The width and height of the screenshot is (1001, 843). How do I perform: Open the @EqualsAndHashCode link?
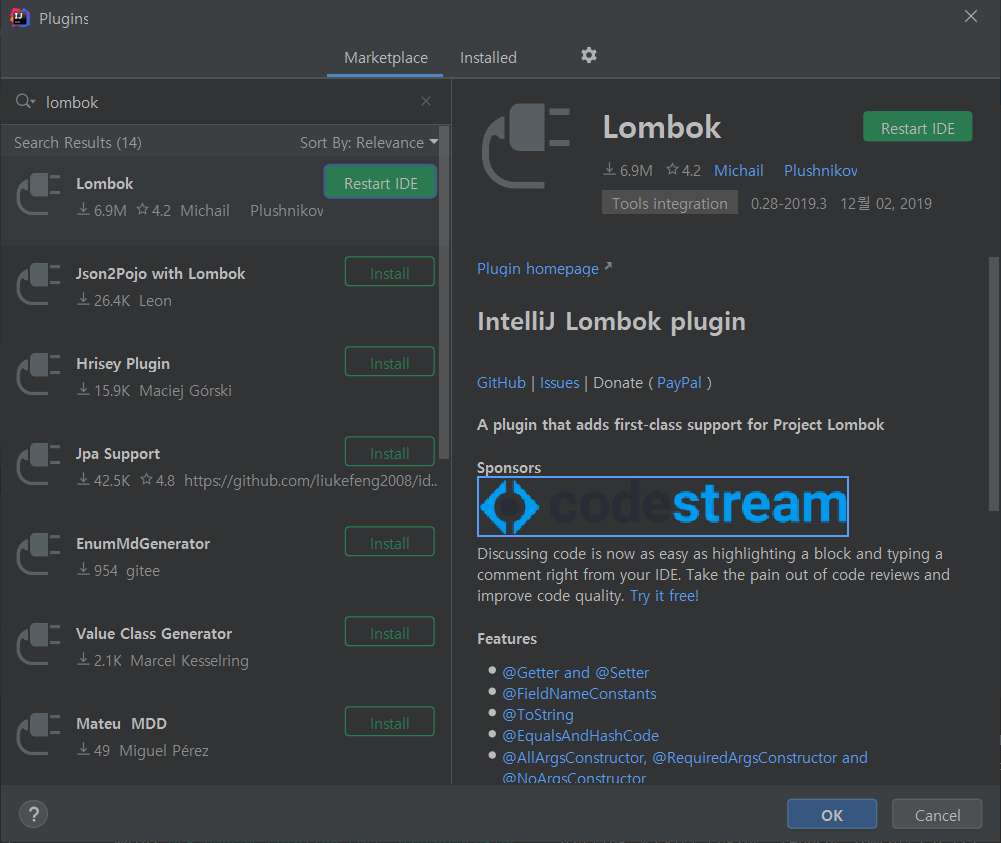(580, 736)
